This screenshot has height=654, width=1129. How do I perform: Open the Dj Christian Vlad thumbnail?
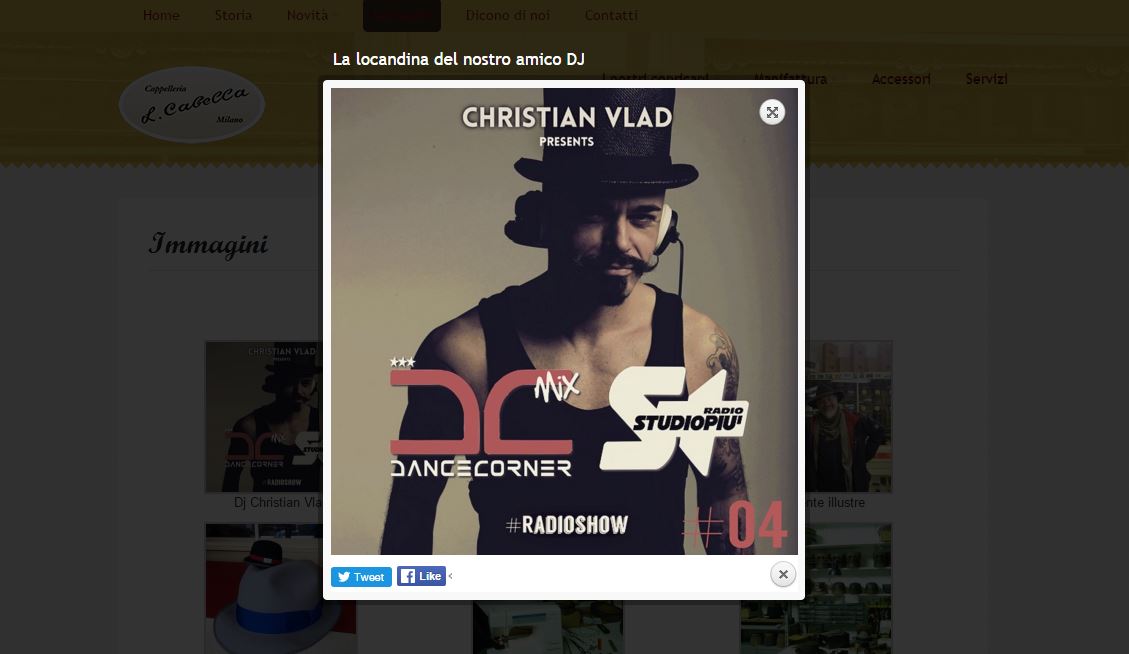(264, 417)
